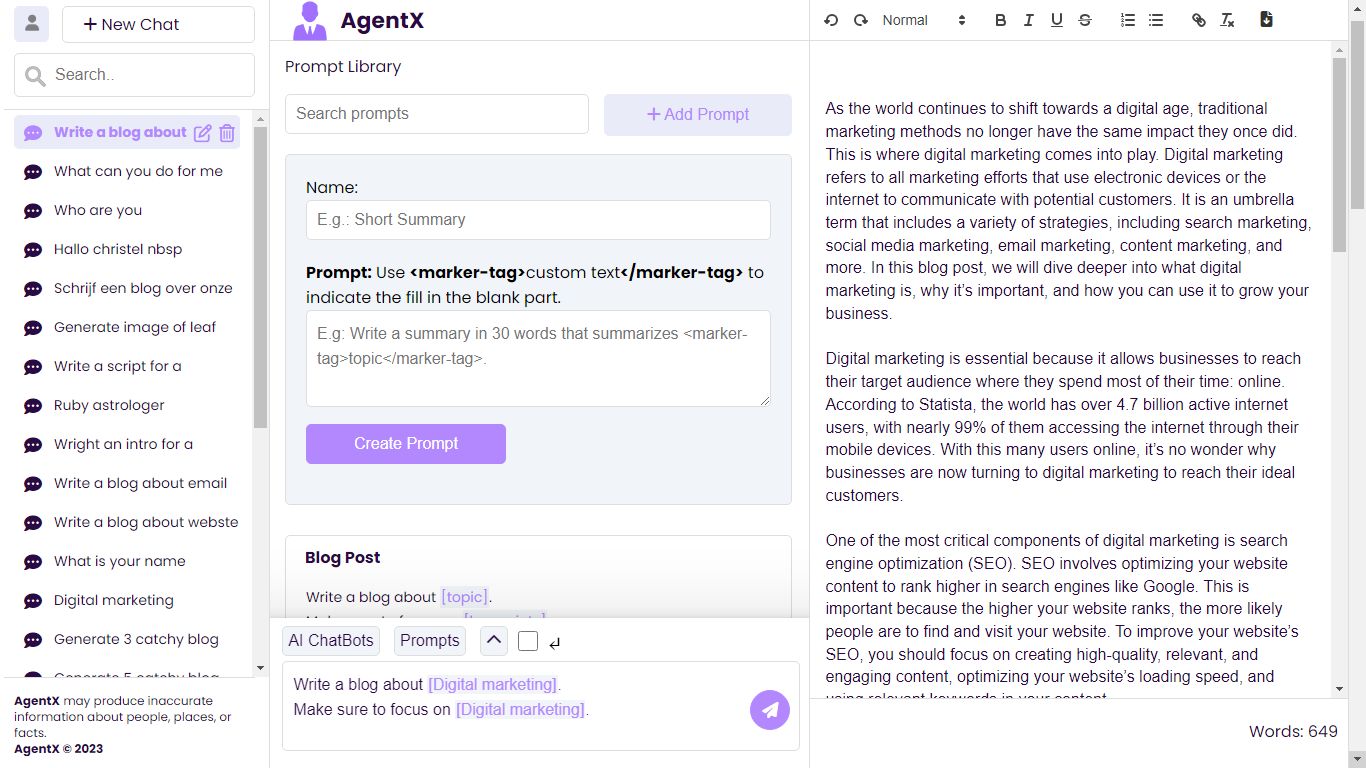Rename the chat using the pencil icon
The image size is (1366, 768).
tap(203, 132)
